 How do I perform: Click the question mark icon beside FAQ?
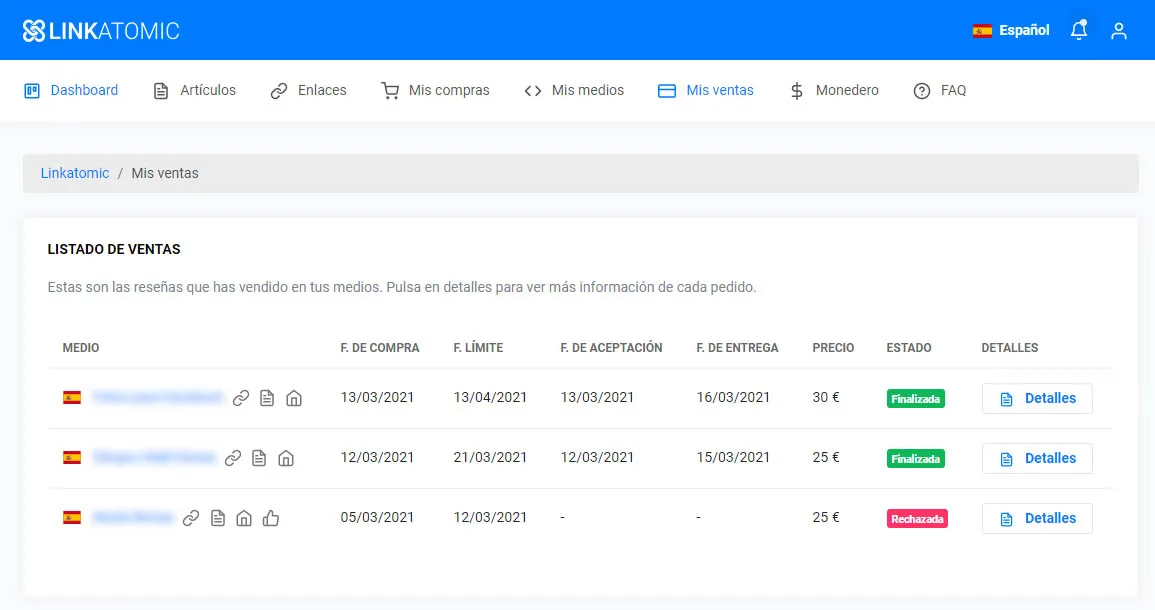coord(920,90)
